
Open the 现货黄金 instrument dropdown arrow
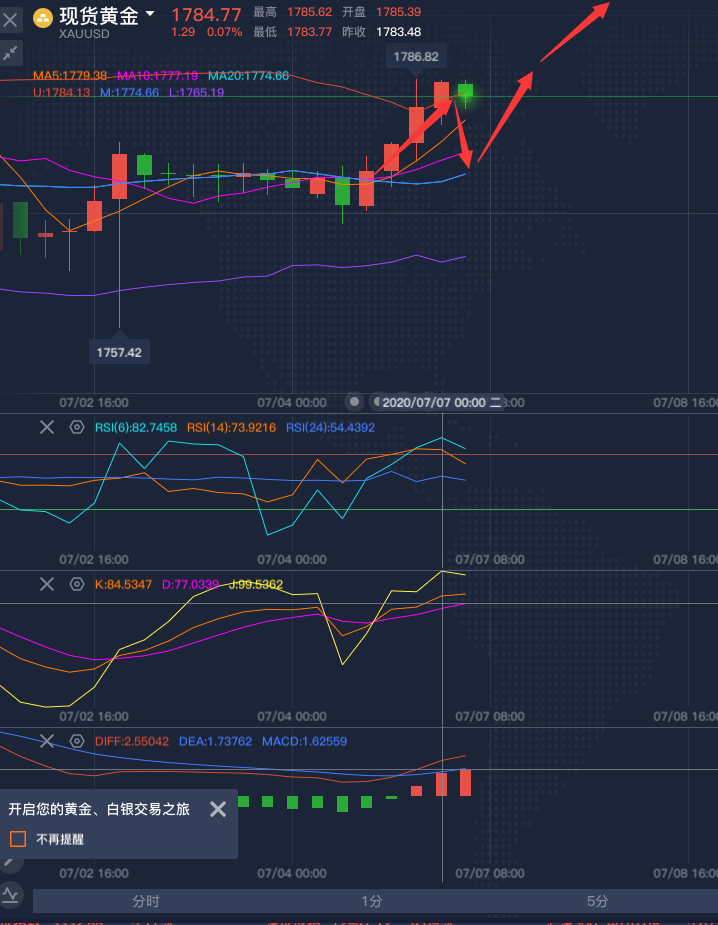coord(150,13)
